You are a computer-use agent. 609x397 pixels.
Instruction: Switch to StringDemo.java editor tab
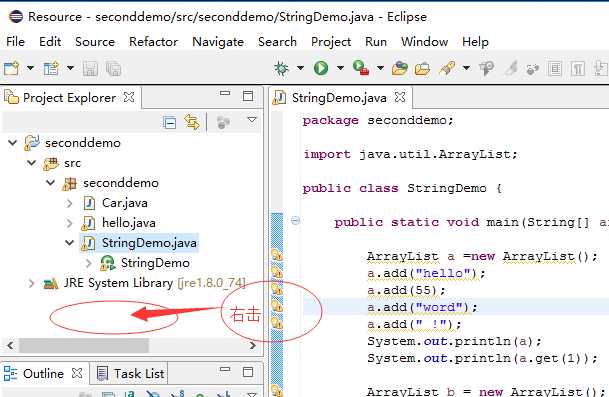click(x=339, y=98)
